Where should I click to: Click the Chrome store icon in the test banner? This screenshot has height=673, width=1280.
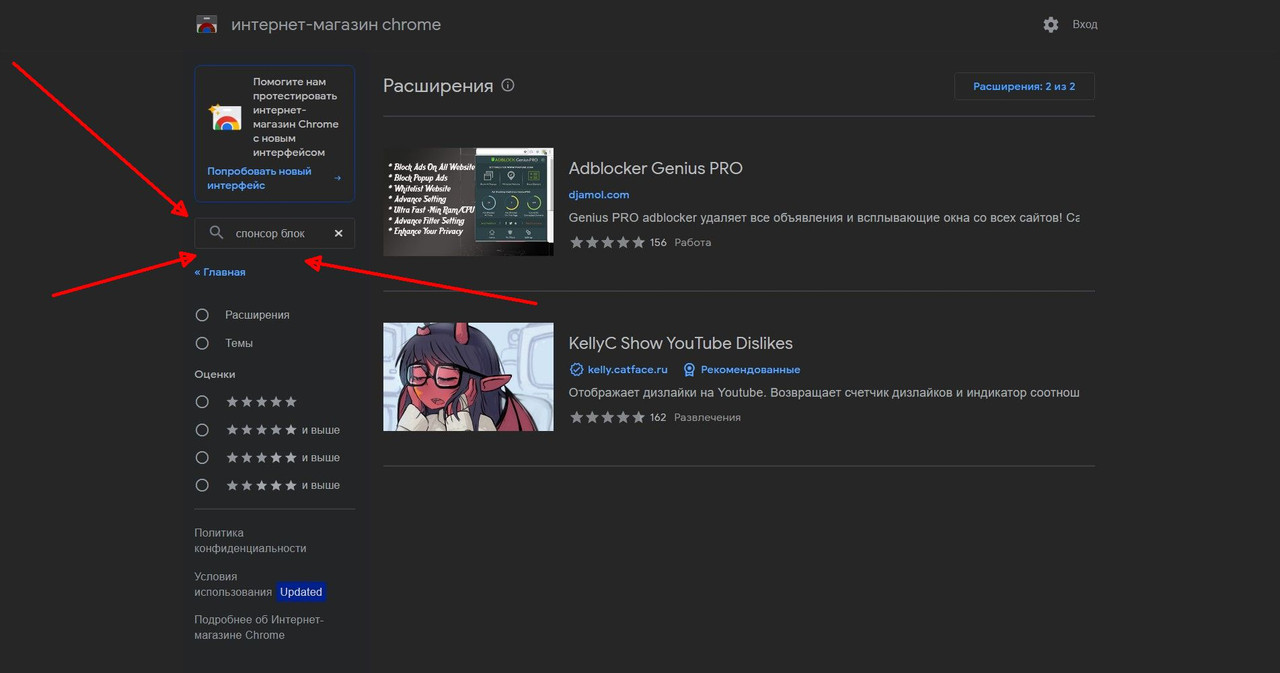point(225,118)
